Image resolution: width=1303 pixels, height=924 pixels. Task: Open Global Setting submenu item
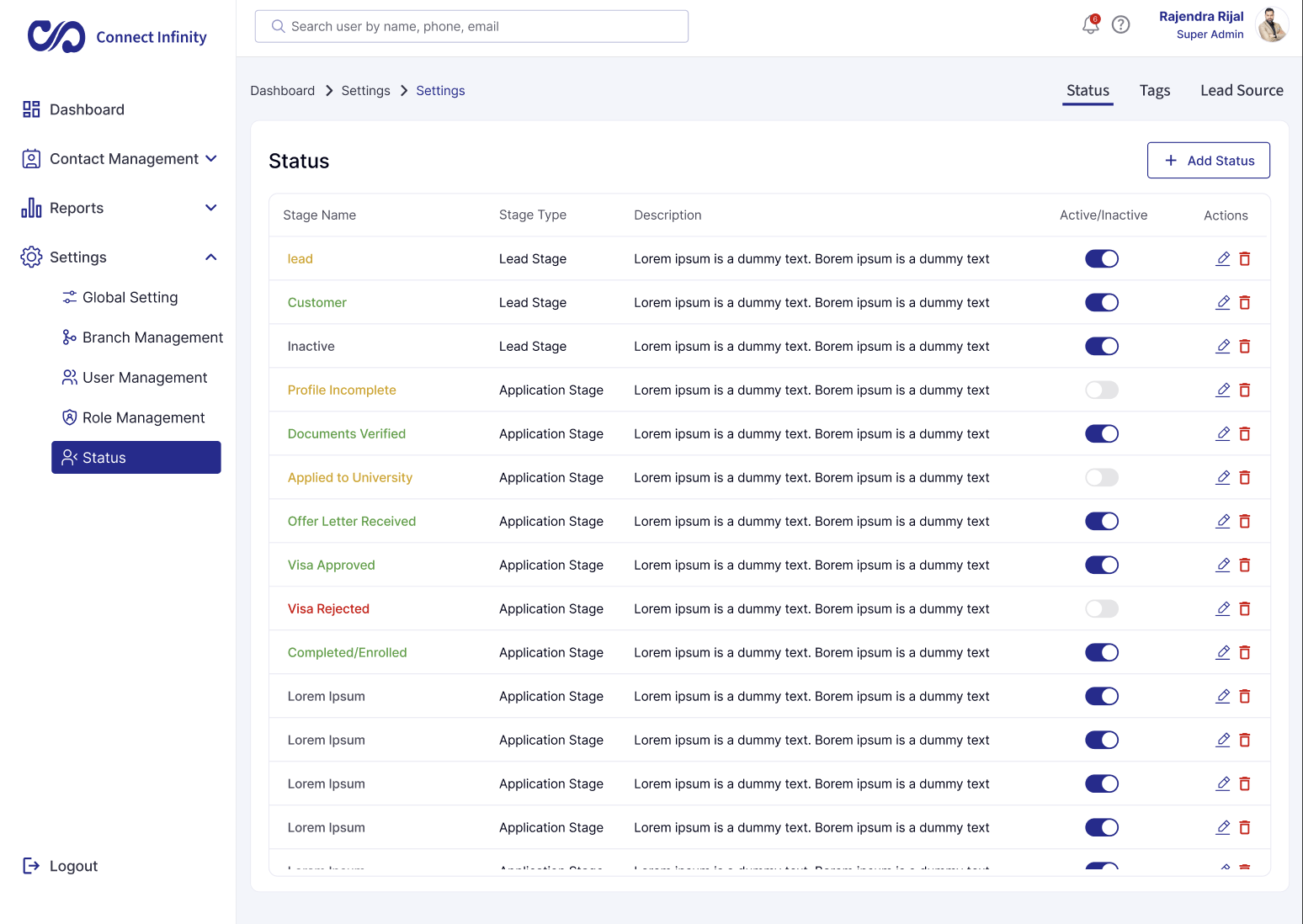point(120,297)
